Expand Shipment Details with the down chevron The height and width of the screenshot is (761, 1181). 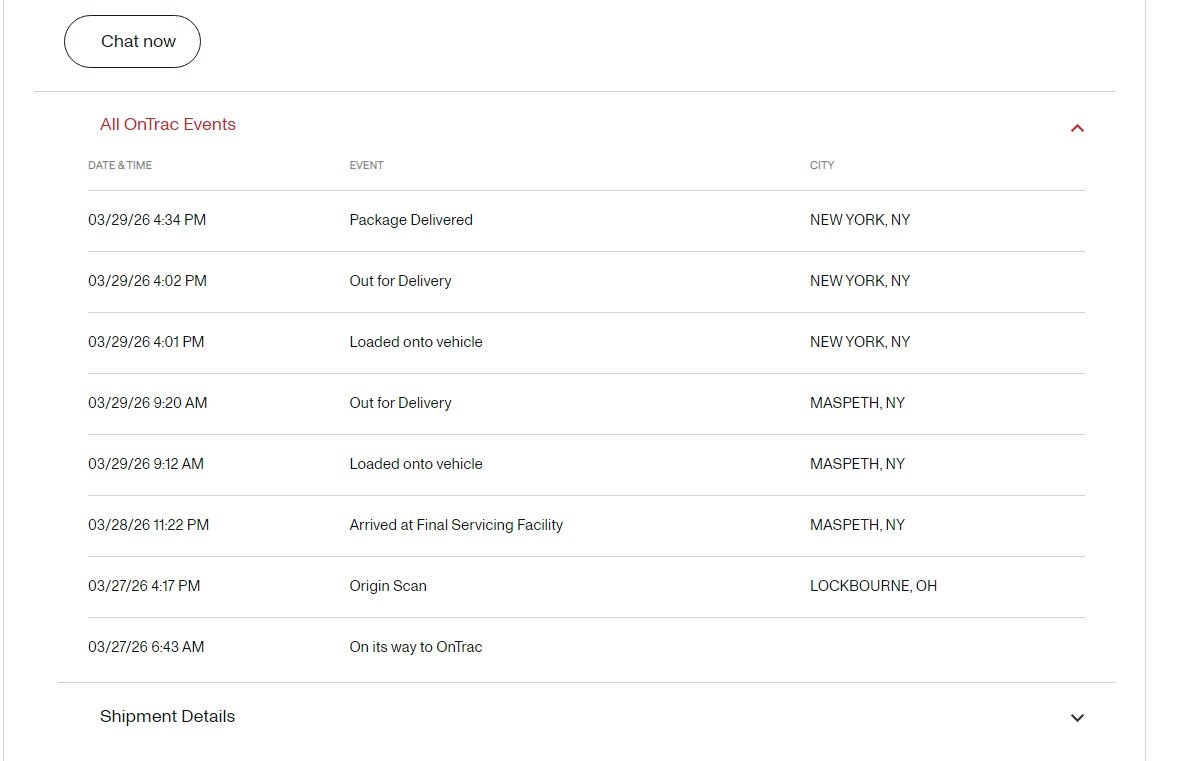coord(1077,718)
